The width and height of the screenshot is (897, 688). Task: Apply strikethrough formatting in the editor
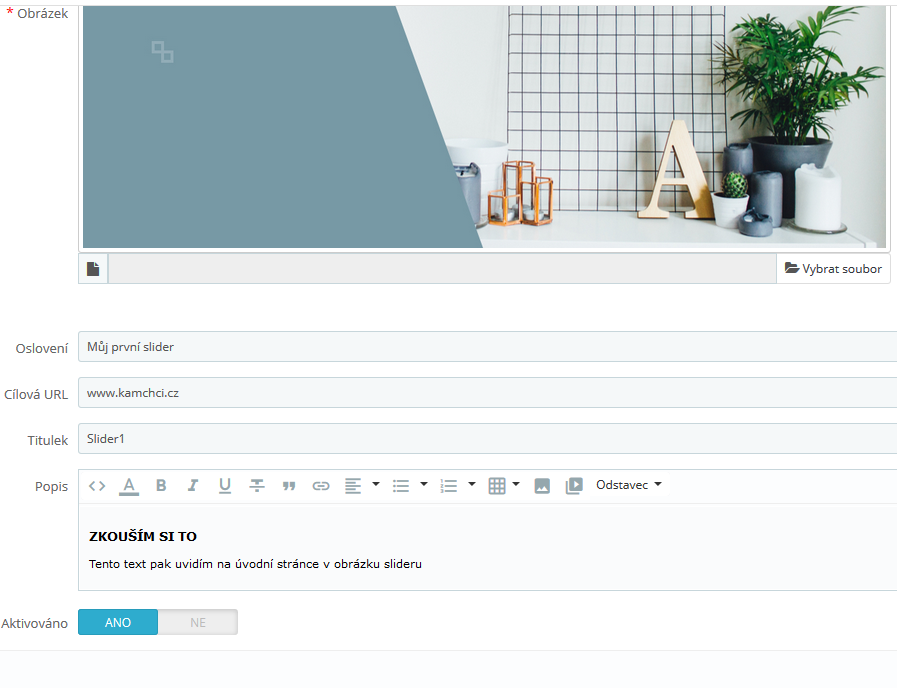pyautogui.click(x=257, y=486)
